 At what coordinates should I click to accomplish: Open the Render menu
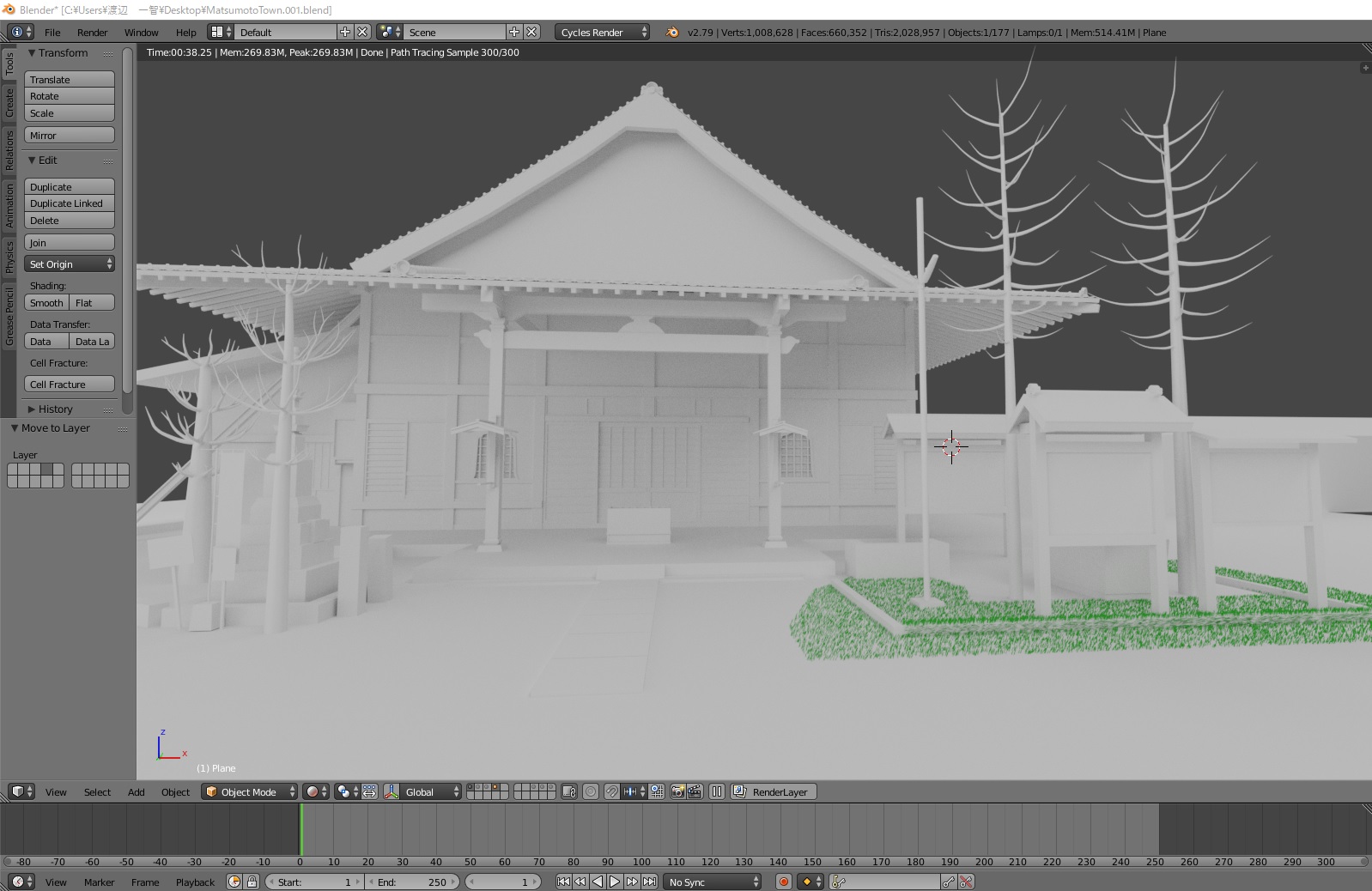[92, 32]
